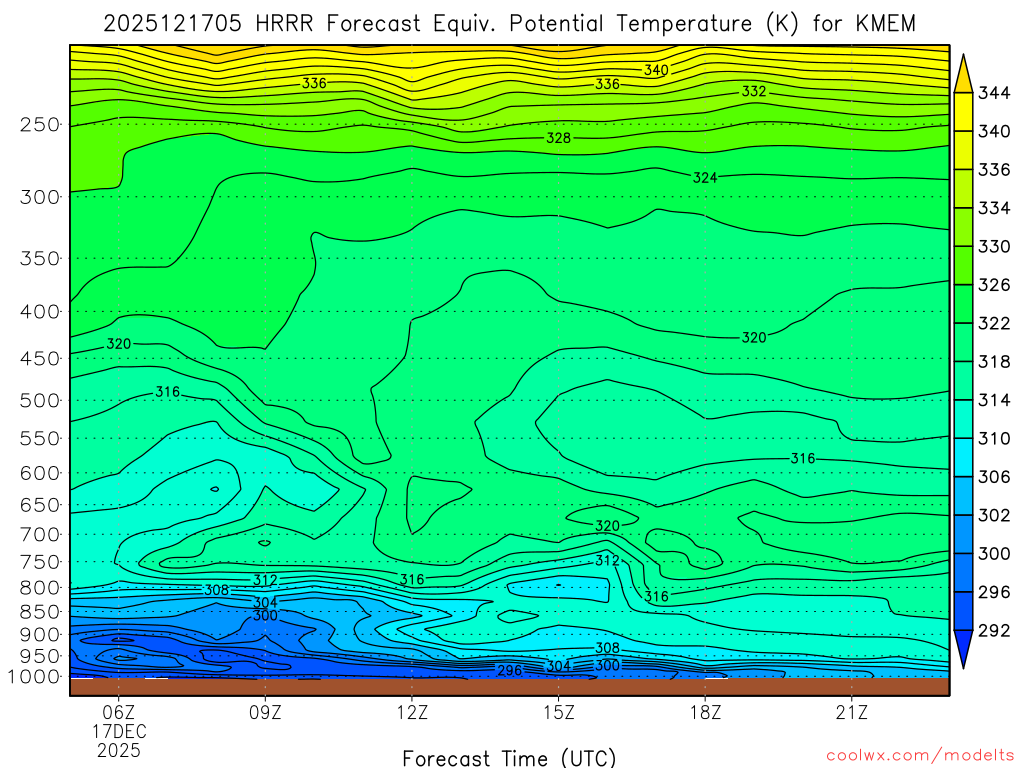Click the 1000 pressure level axis label
Image resolution: width=1024 pixels, height=768 pixels.
tap(34, 677)
